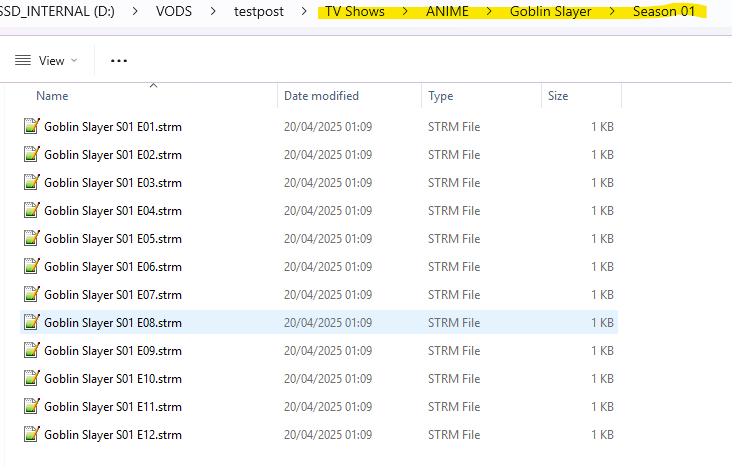Expand the chevron after Goblin Slayer in path

[x=612, y=13]
